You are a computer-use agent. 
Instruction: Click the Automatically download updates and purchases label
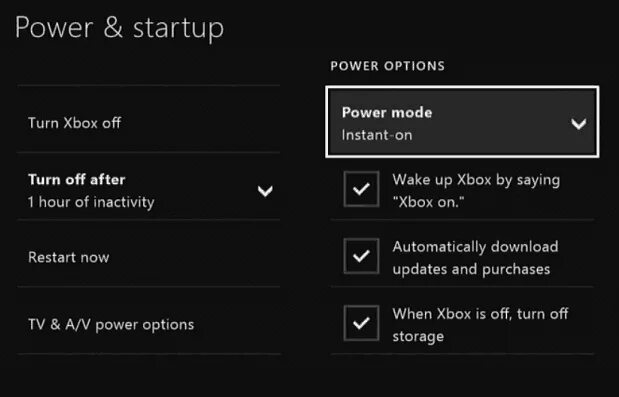(x=475, y=258)
